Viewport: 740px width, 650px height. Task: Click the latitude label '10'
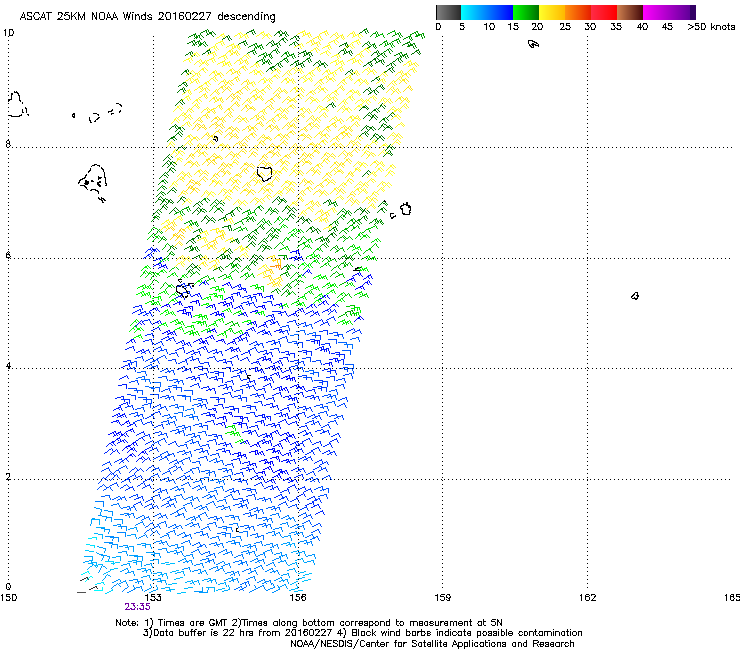click(8, 33)
